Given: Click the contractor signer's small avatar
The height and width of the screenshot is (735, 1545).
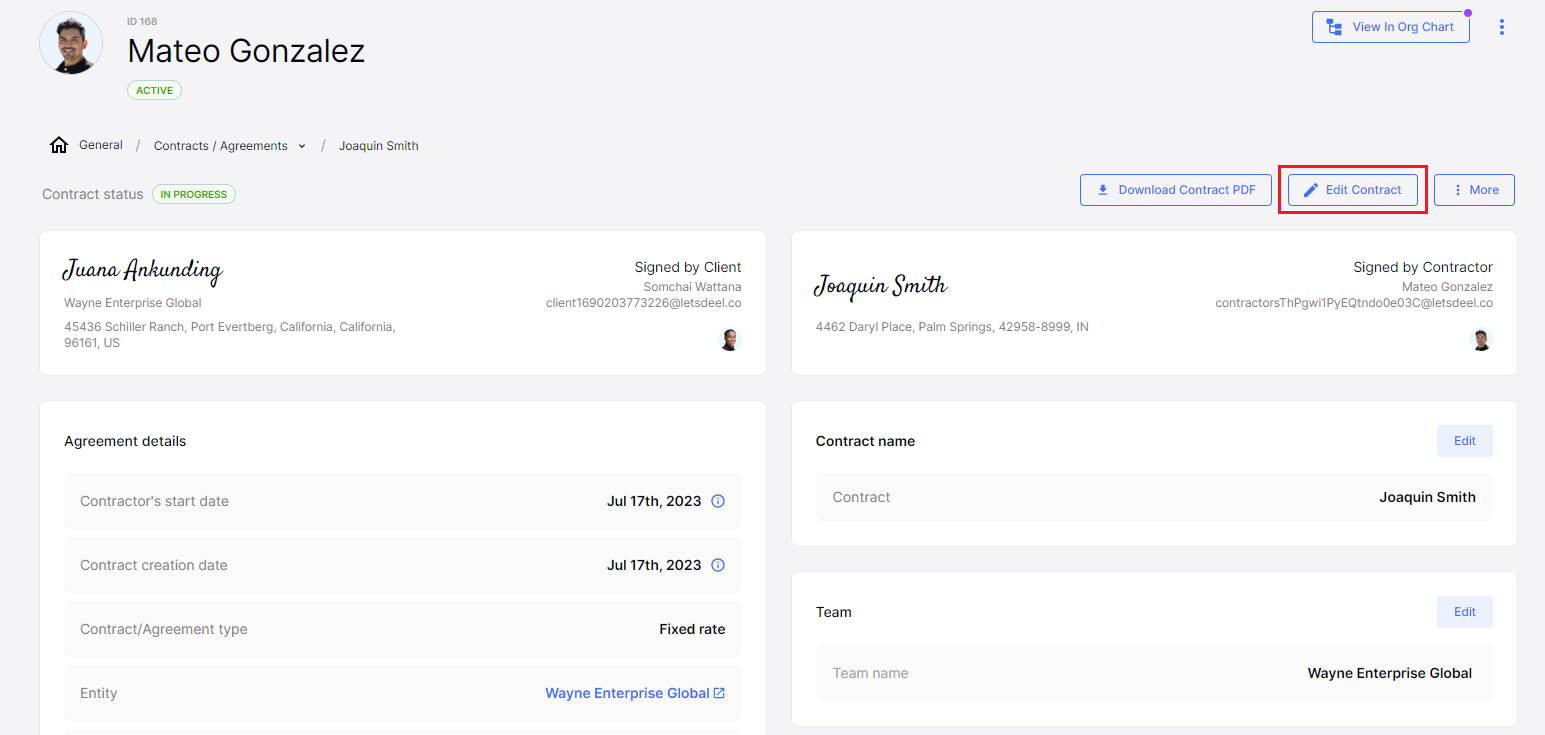Looking at the screenshot, I should point(1481,340).
